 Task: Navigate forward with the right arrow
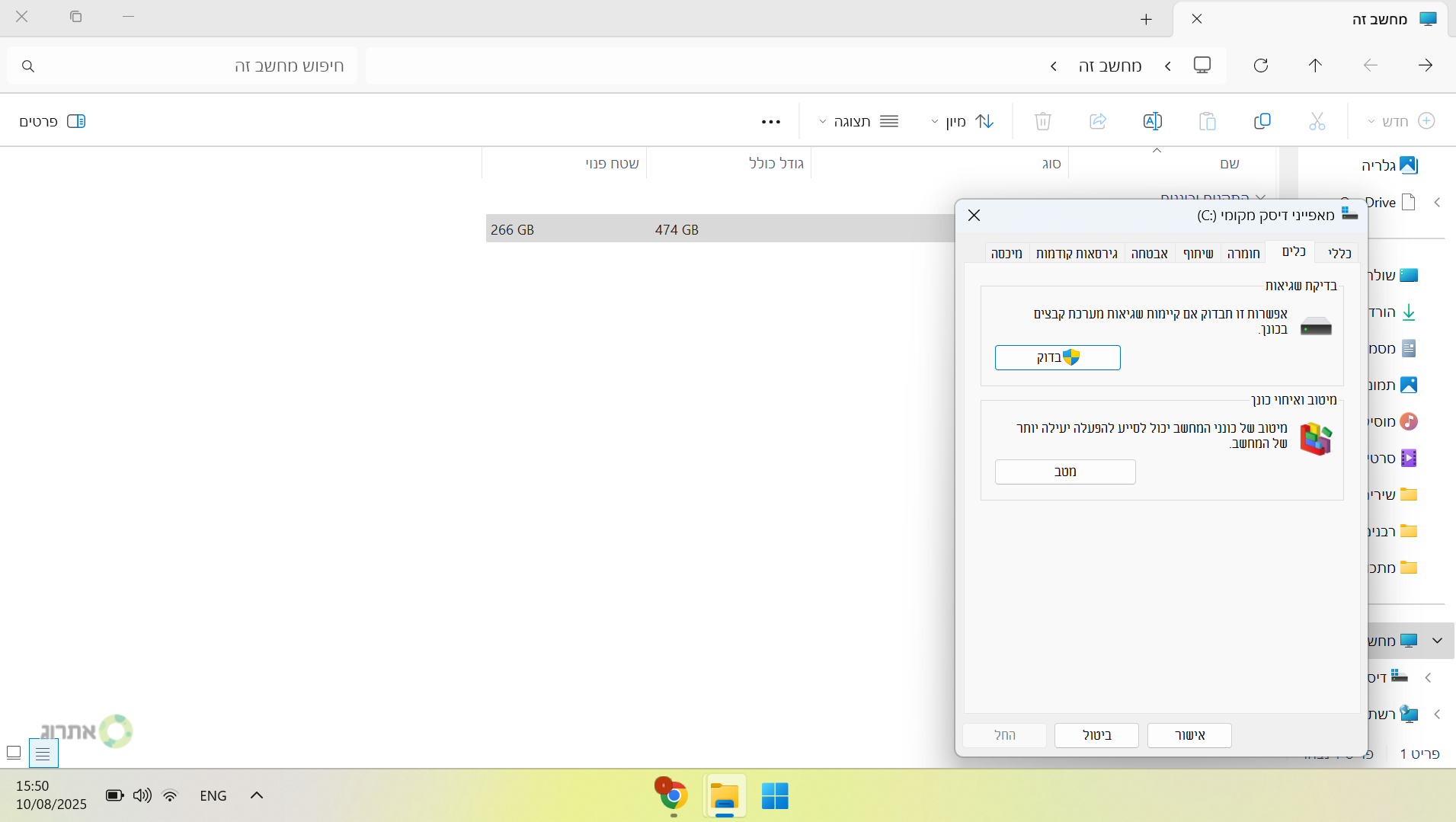(1425, 66)
